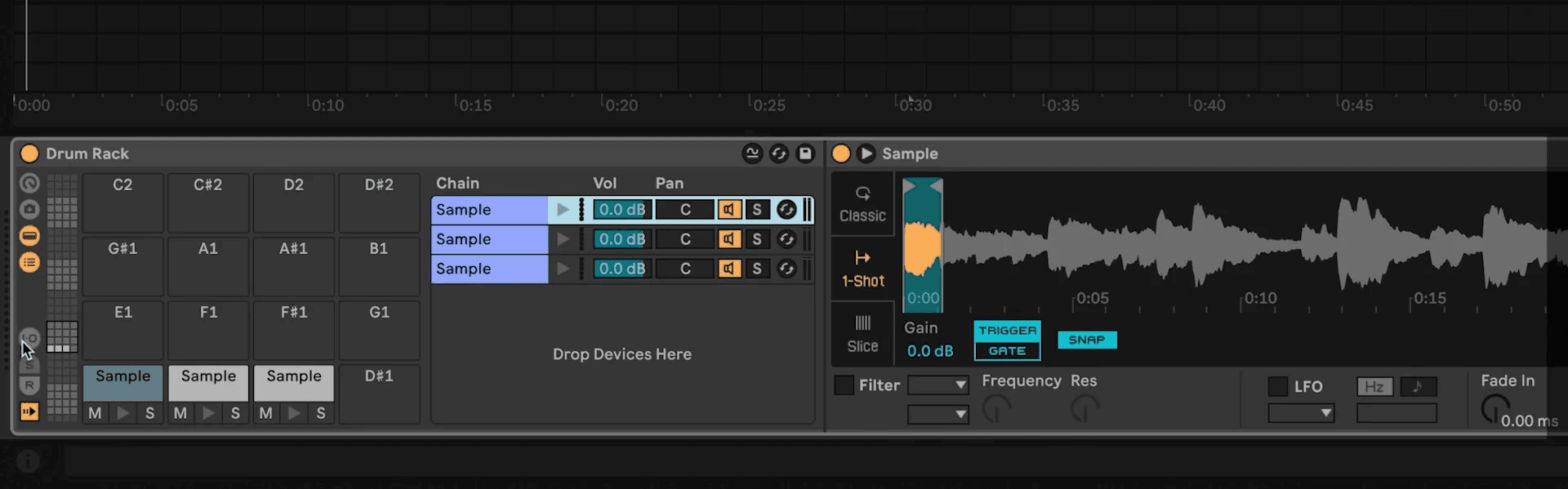Select Slice playback mode
The image size is (1568, 489).
pos(862,334)
